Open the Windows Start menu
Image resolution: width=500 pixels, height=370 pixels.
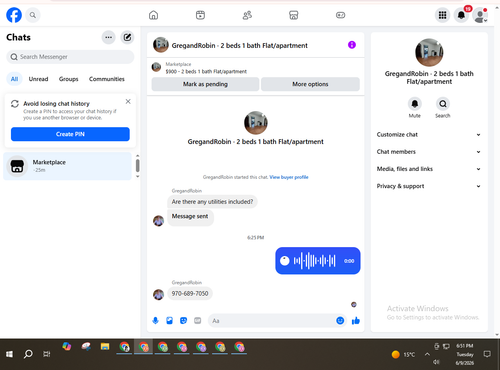click(9, 354)
